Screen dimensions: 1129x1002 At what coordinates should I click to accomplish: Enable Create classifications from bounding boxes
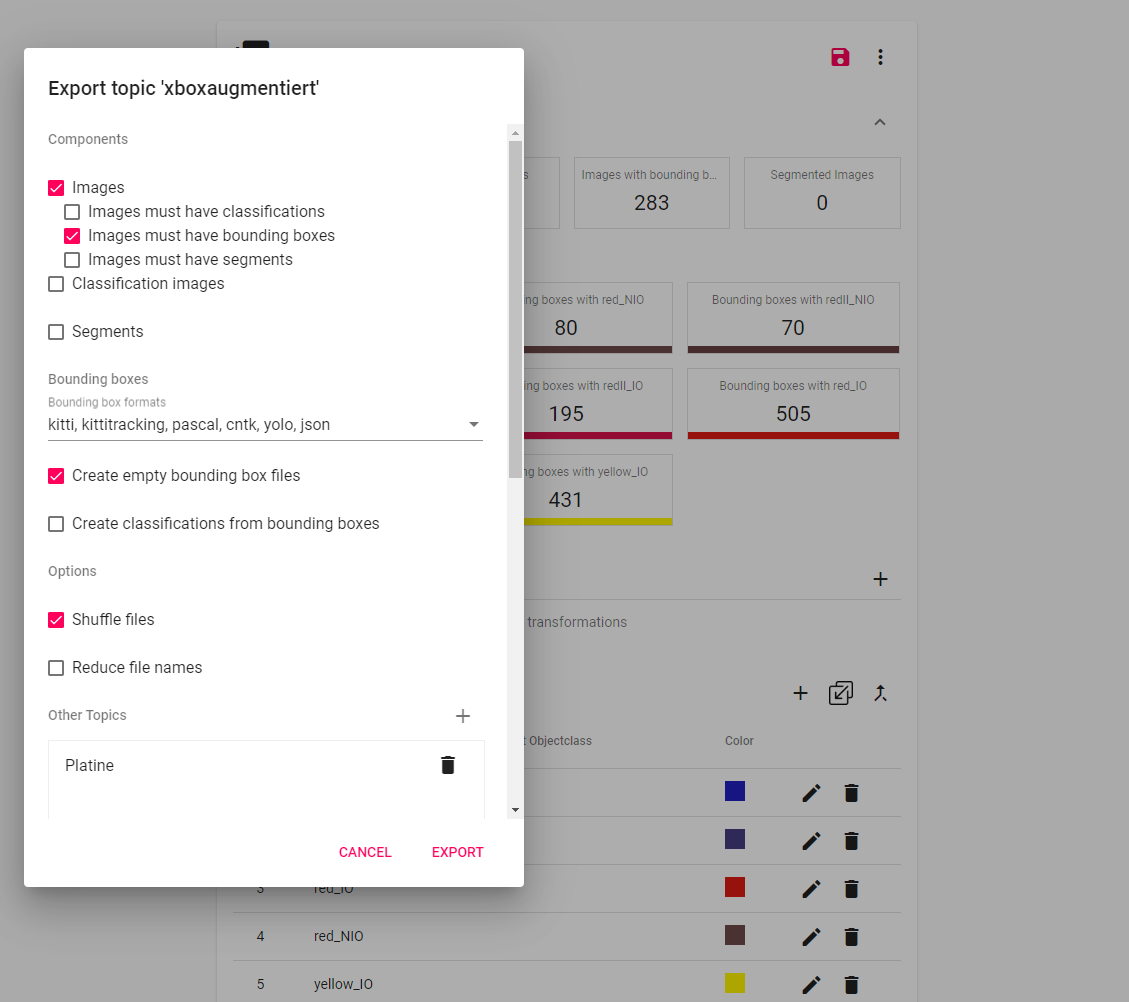[56, 524]
